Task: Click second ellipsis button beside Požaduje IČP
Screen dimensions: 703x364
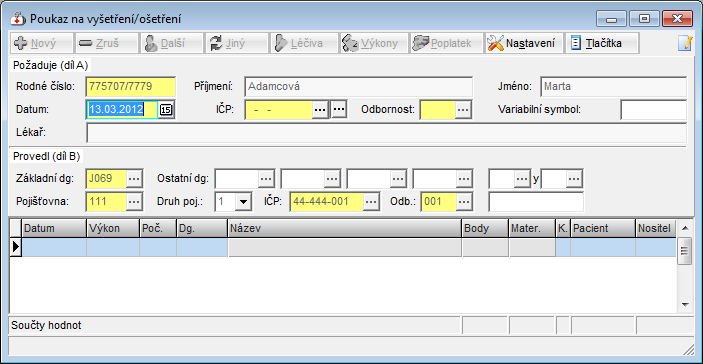Action: point(339,109)
